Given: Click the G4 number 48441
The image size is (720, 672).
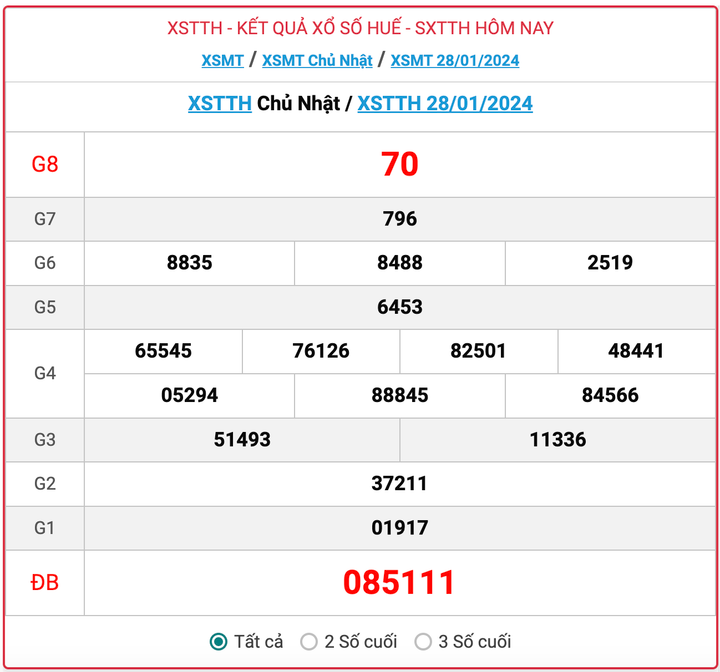Looking at the screenshot, I should coord(636,351).
